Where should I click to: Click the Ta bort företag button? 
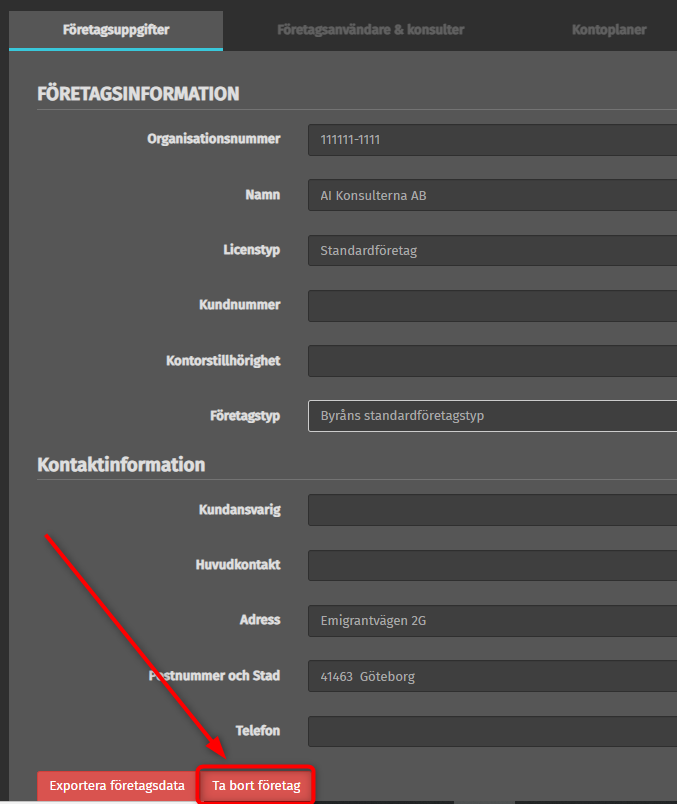pyautogui.click(x=256, y=786)
